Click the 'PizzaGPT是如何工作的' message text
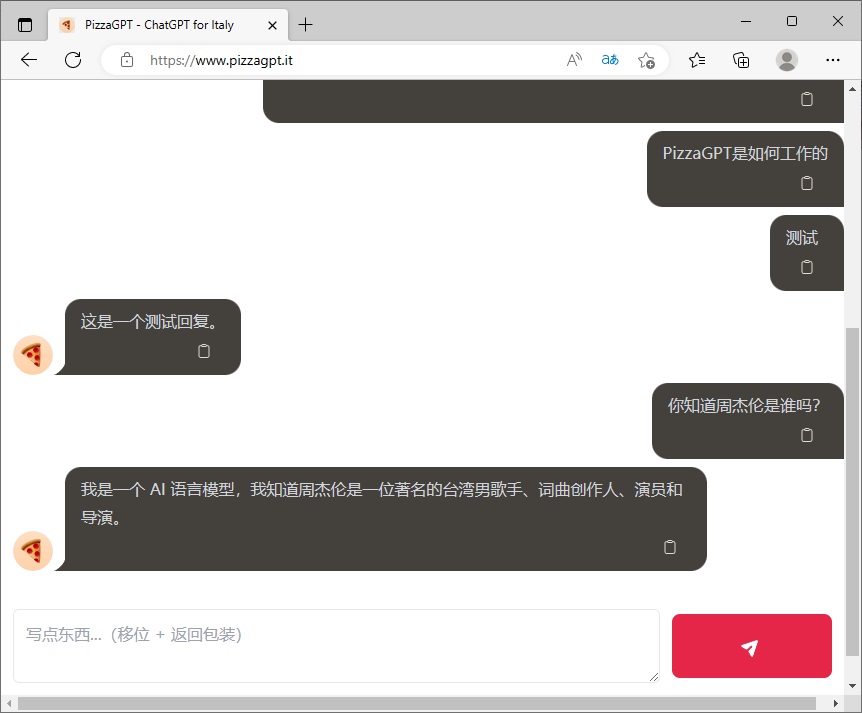This screenshot has height=713, width=862. coord(745,153)
